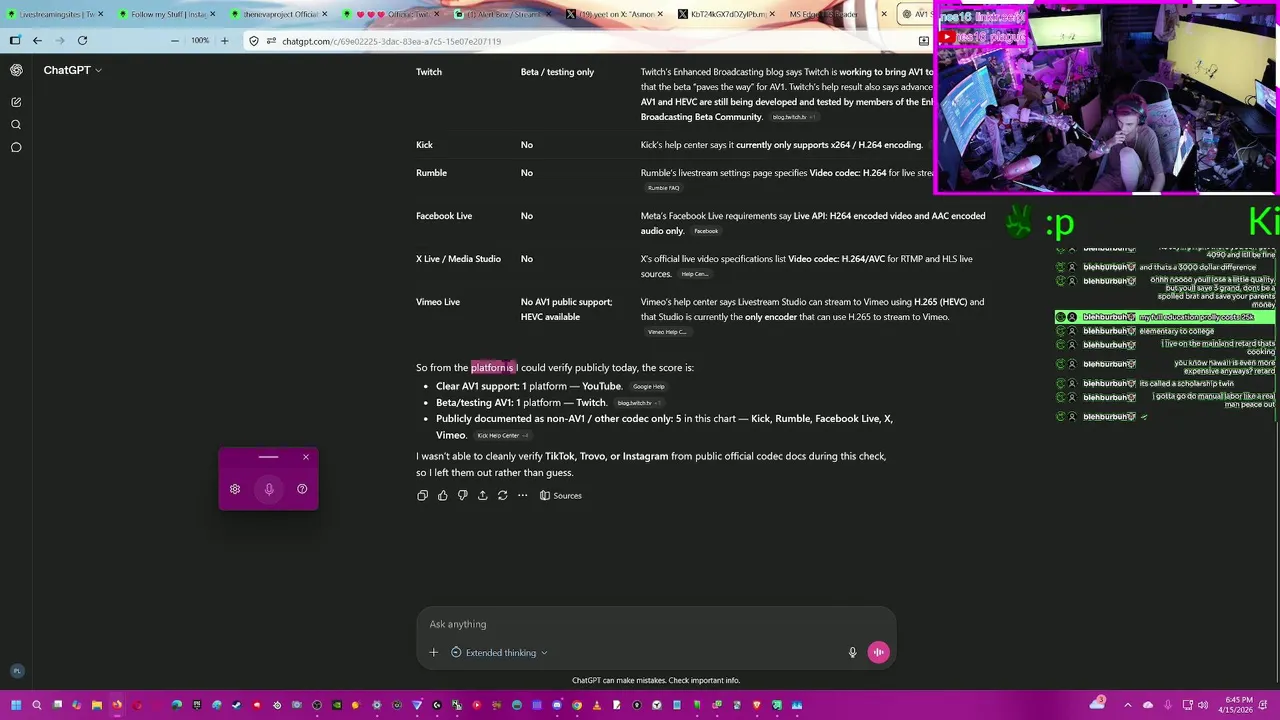Viewport: 1280px width, 720px height.
Task: Open Extended thinking dropdown
Action: [499, 653]
